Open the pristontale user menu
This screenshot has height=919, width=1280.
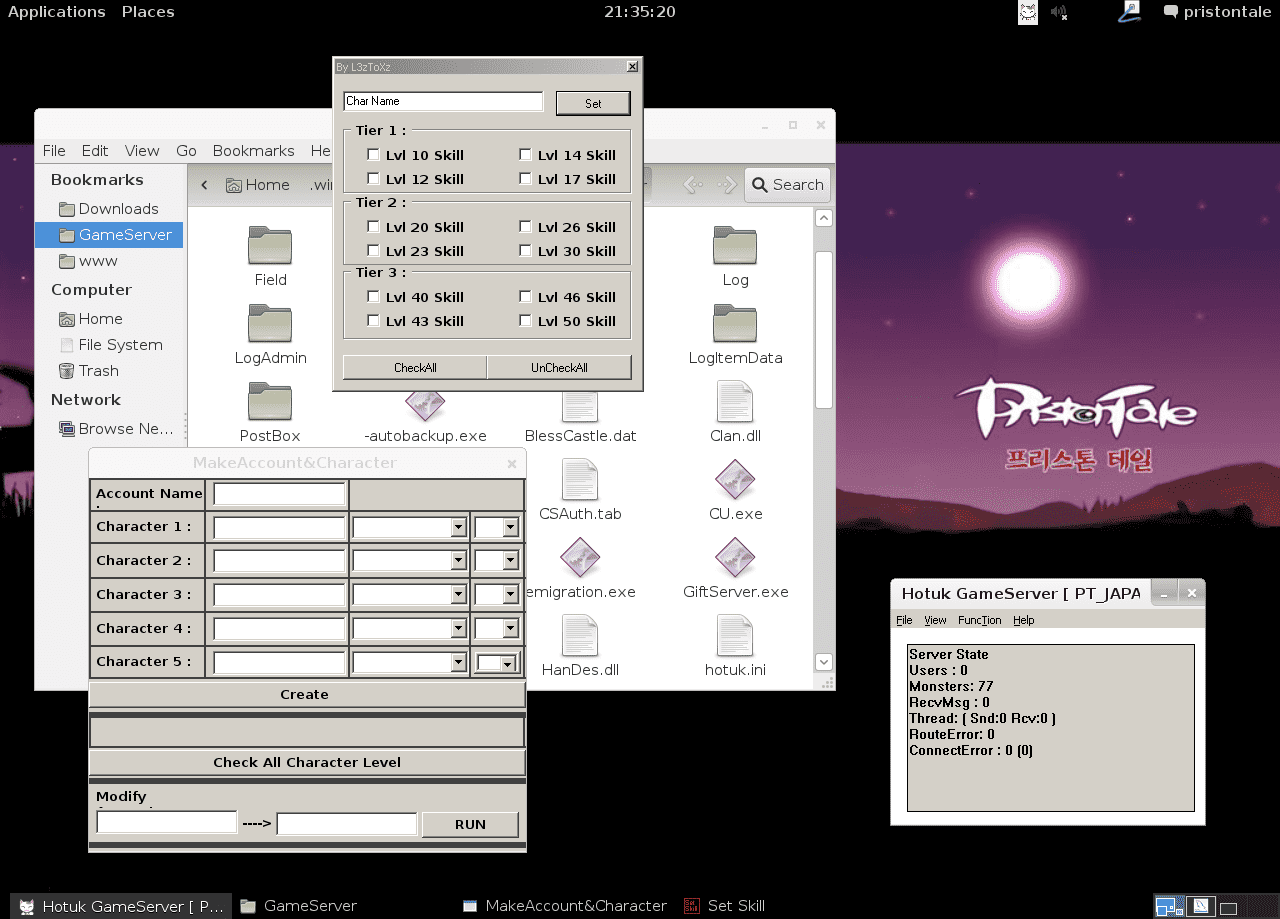click(x=1217, y=12)
